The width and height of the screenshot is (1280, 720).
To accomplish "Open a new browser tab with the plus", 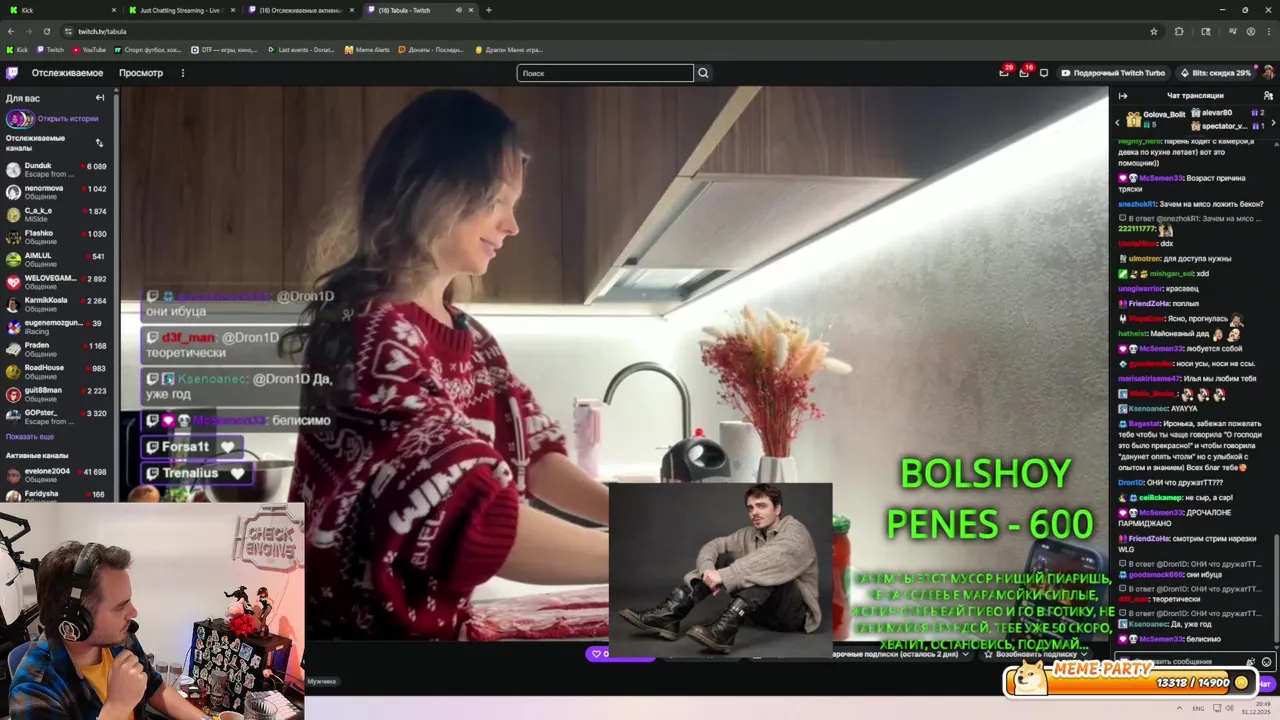I will pyautogui.click(x=488, y=10).
